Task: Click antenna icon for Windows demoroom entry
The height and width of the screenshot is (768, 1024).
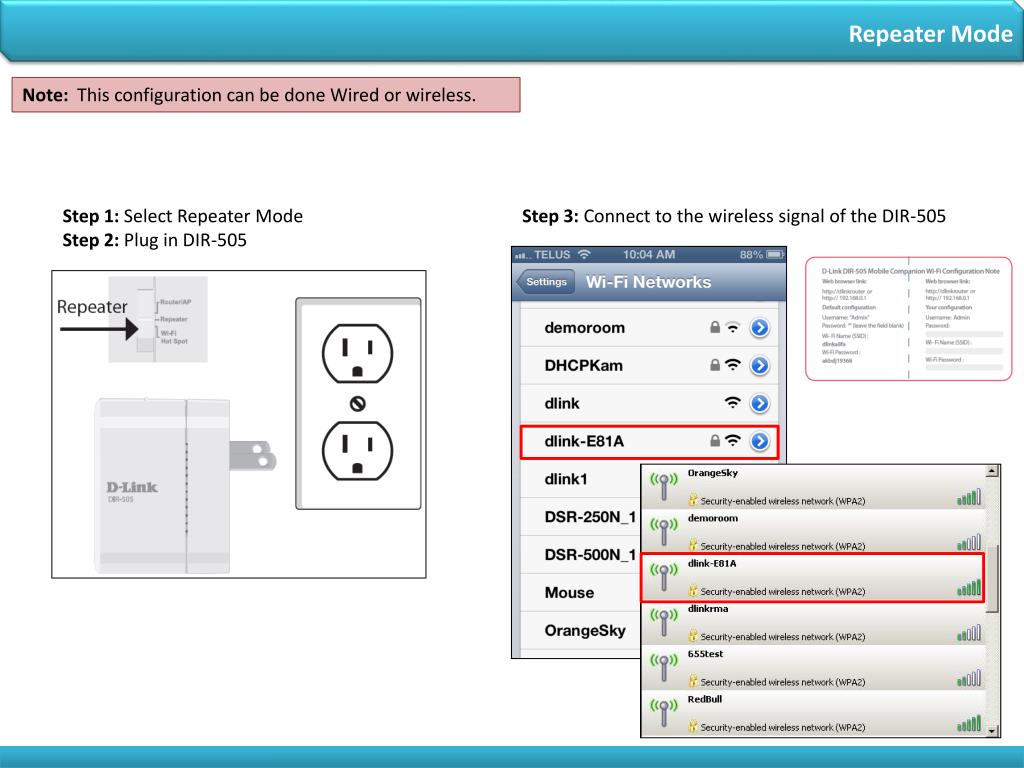Action: point(664,532)
